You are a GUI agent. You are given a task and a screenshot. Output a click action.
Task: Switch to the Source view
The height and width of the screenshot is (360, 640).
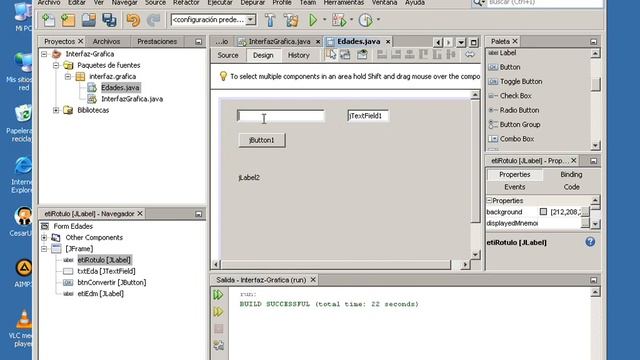228,55
